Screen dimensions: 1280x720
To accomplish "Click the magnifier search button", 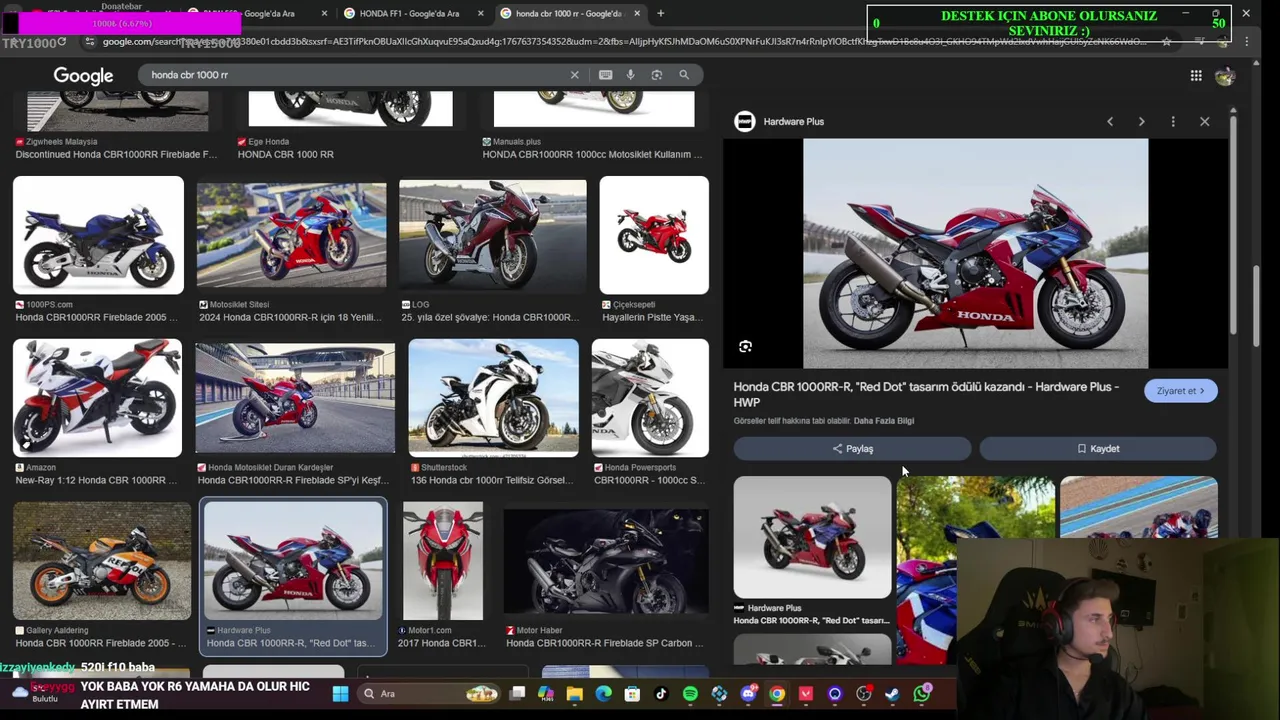I will click(x=684, y=75).
